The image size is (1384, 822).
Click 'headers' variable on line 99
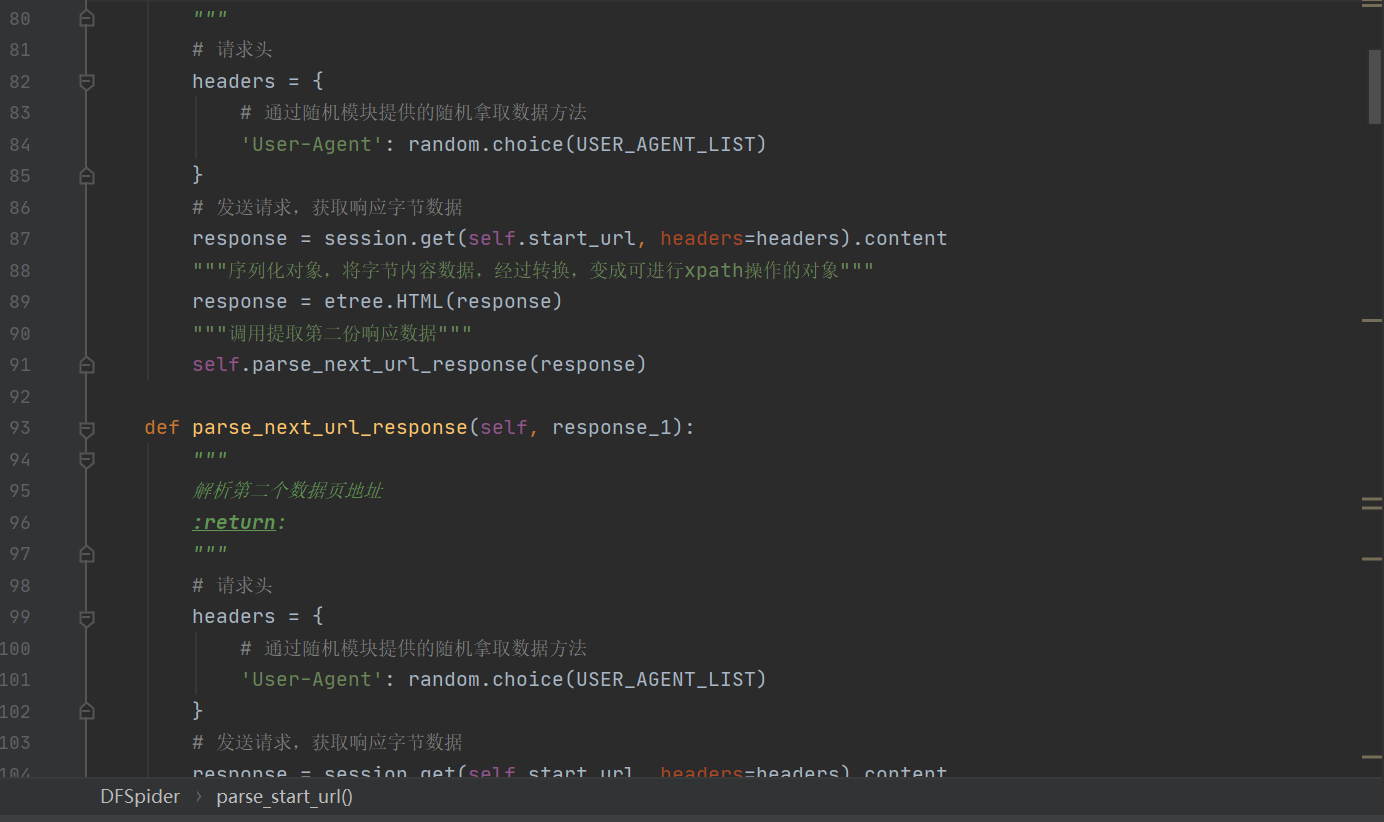(234, 616)
